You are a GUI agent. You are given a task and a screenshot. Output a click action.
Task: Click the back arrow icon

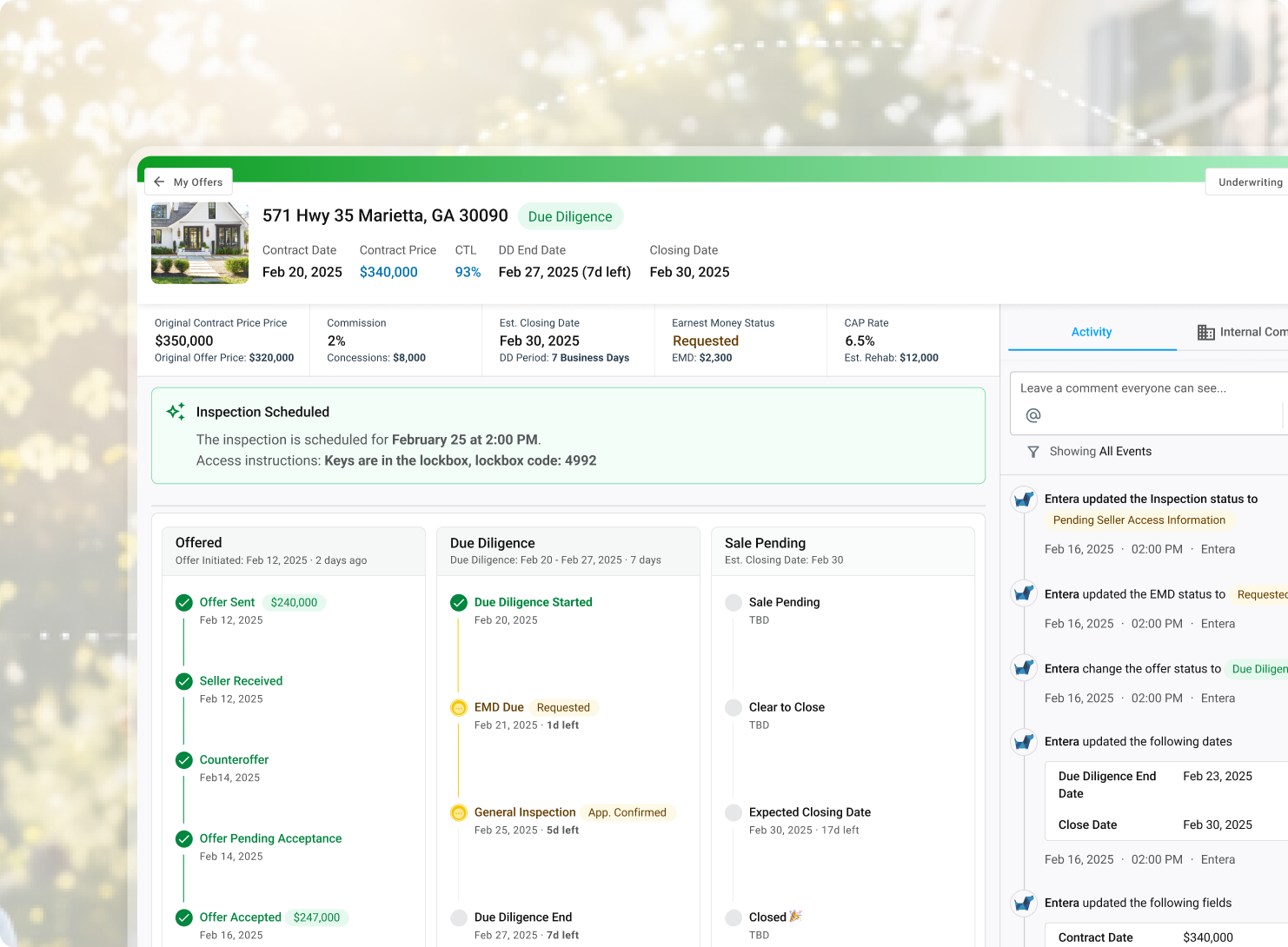(159, 182)
